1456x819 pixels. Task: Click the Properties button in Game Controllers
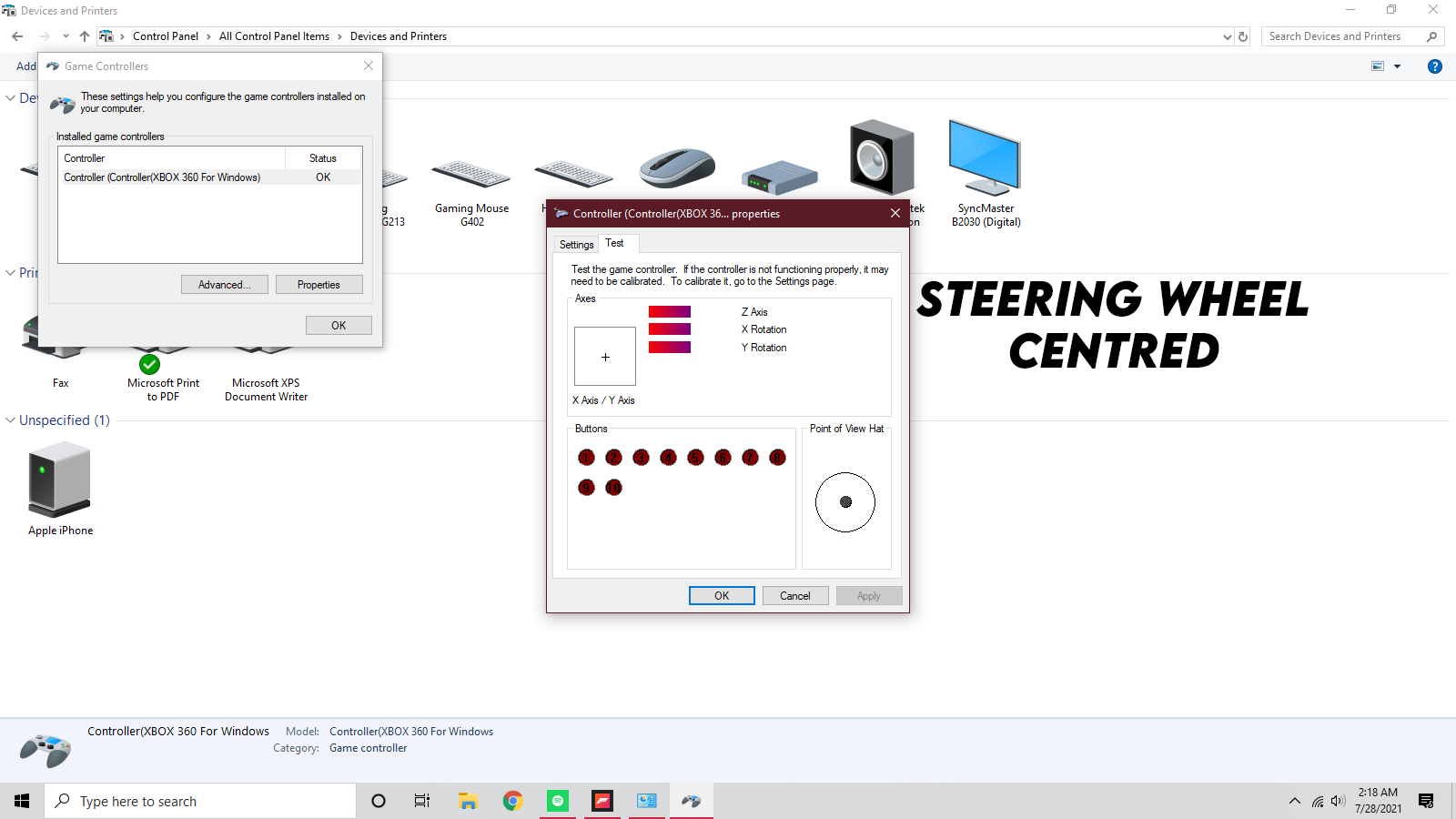tap(318, 285)
